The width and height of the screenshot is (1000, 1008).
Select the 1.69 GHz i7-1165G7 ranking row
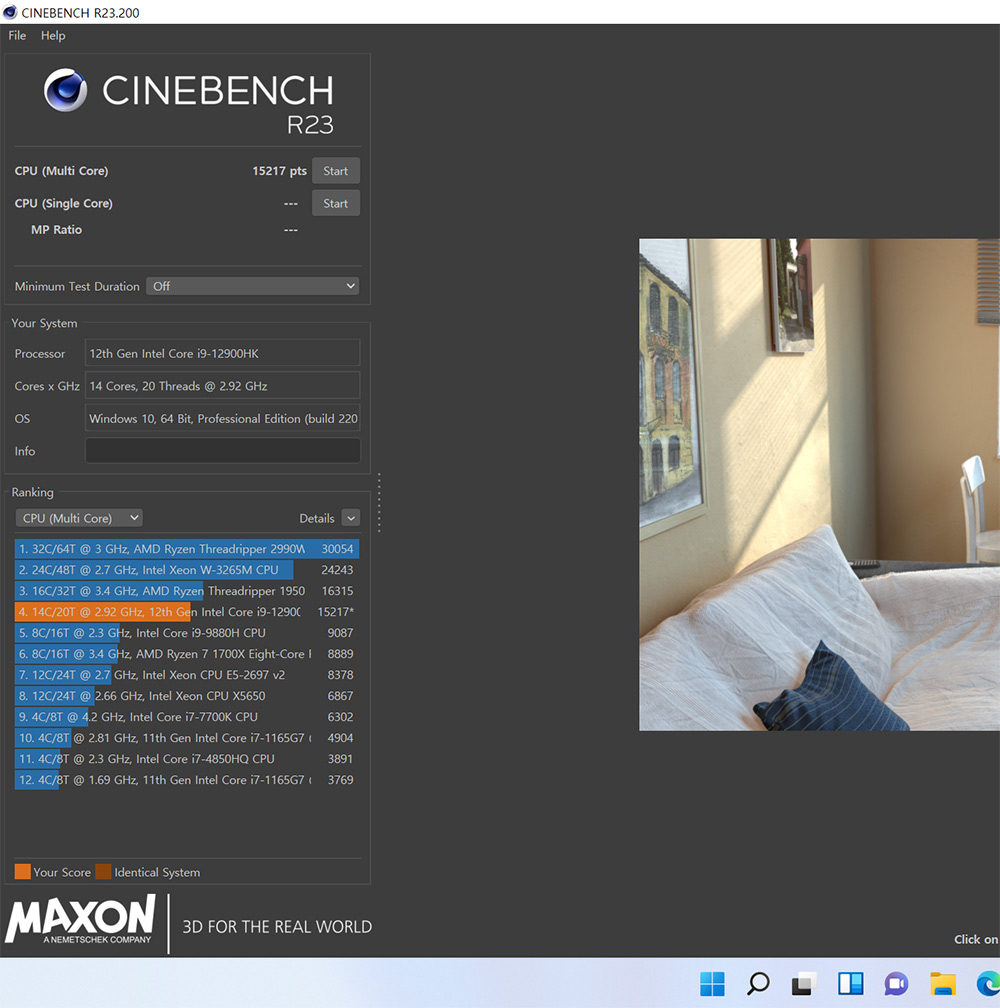186,780
